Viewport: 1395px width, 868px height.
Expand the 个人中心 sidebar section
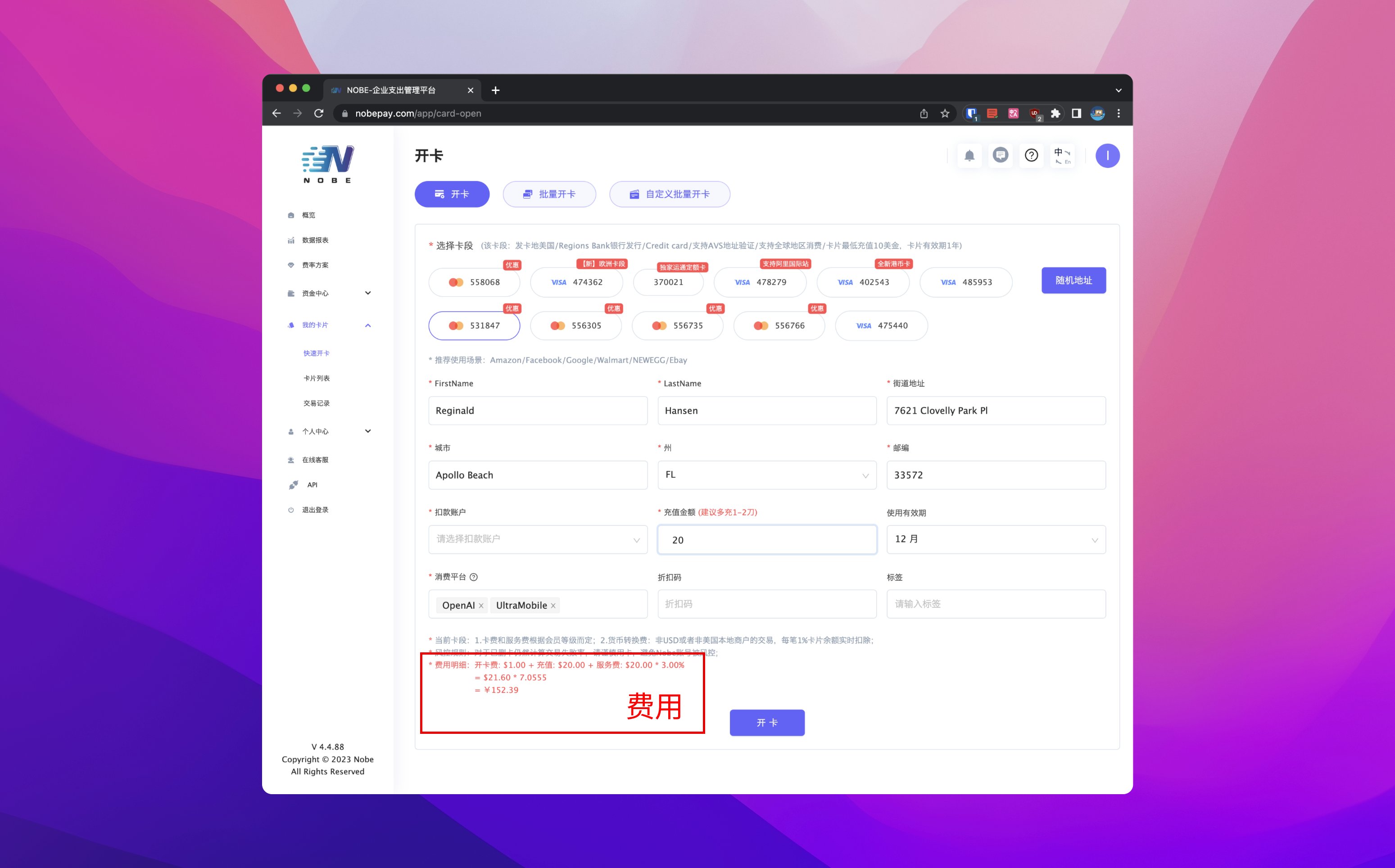330,431
